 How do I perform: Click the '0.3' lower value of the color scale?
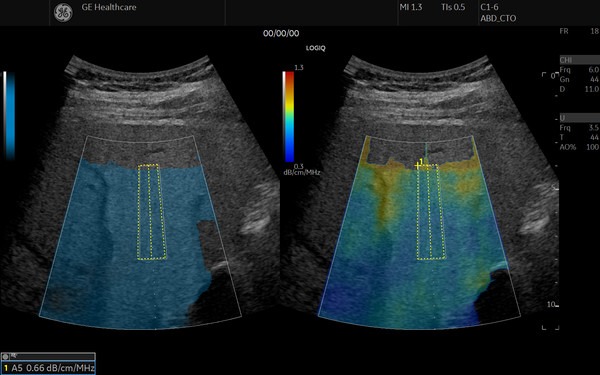298,166
